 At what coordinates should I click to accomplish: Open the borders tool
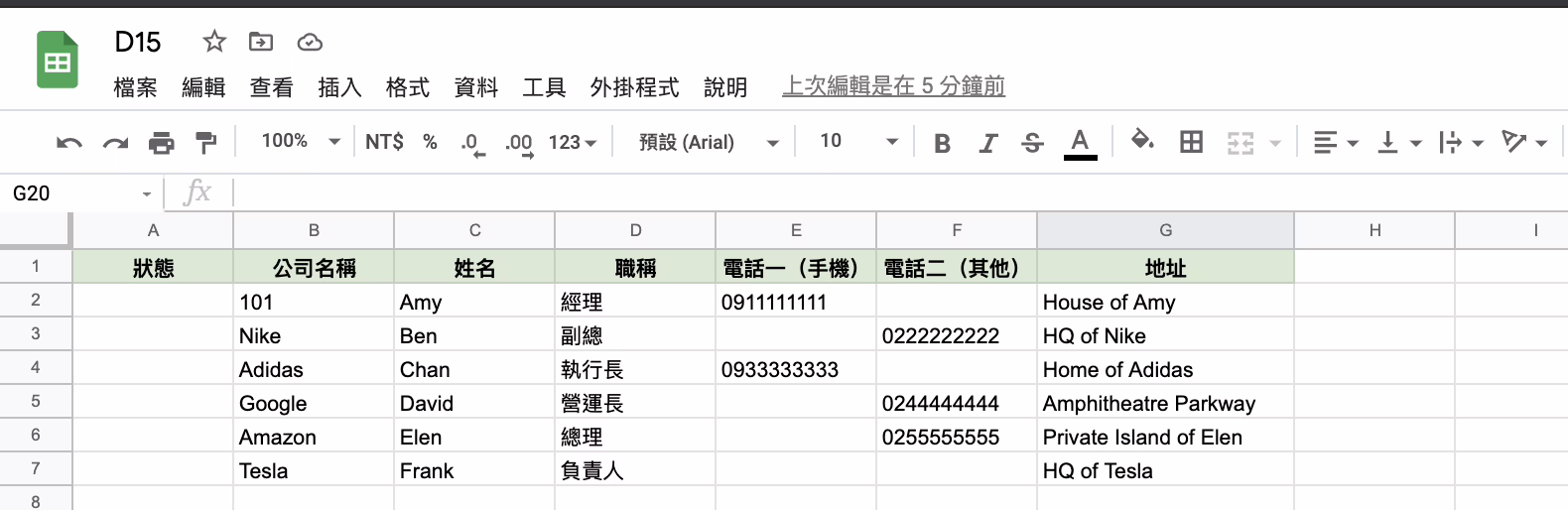(1191, 143)
